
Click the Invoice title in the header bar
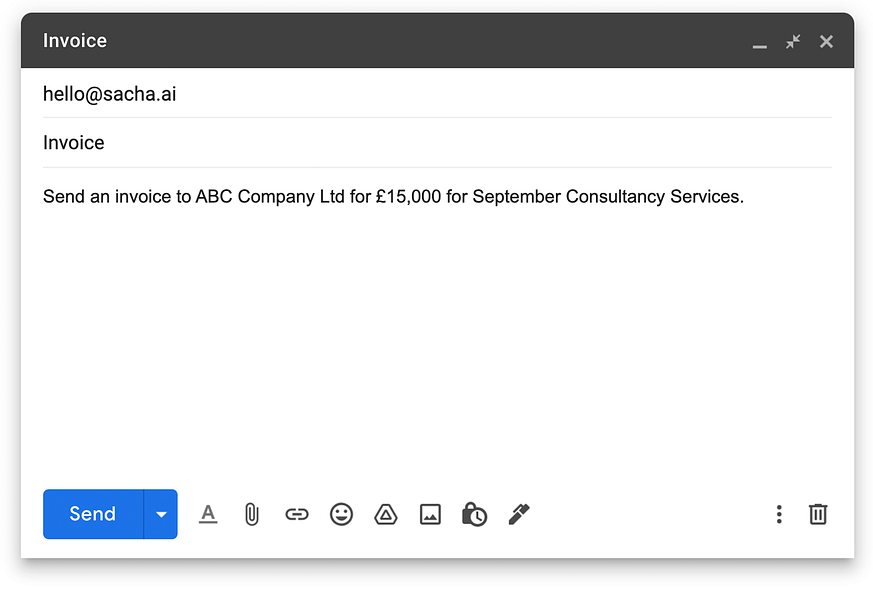pos(75,41)
